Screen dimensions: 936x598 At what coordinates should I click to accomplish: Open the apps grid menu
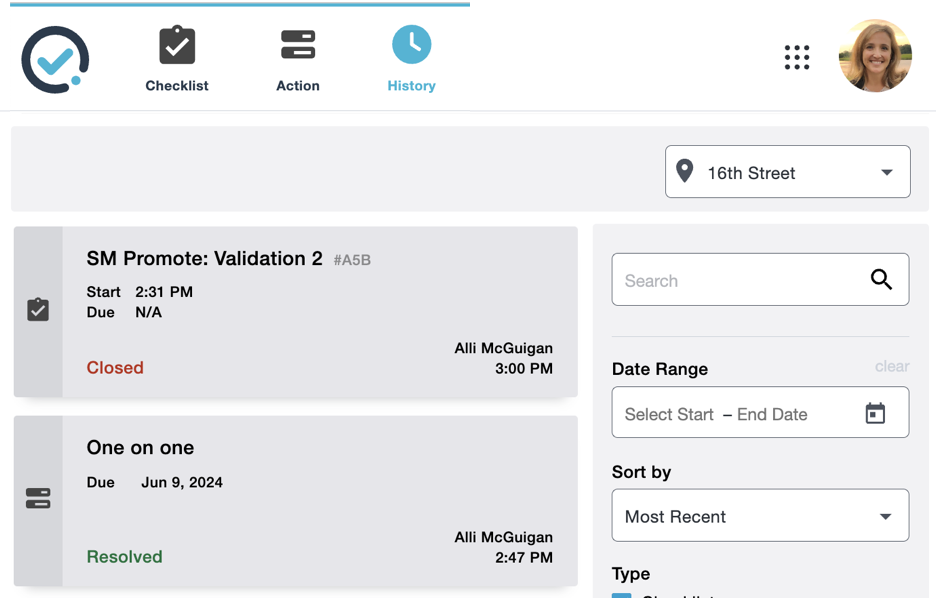pos(797,57)
